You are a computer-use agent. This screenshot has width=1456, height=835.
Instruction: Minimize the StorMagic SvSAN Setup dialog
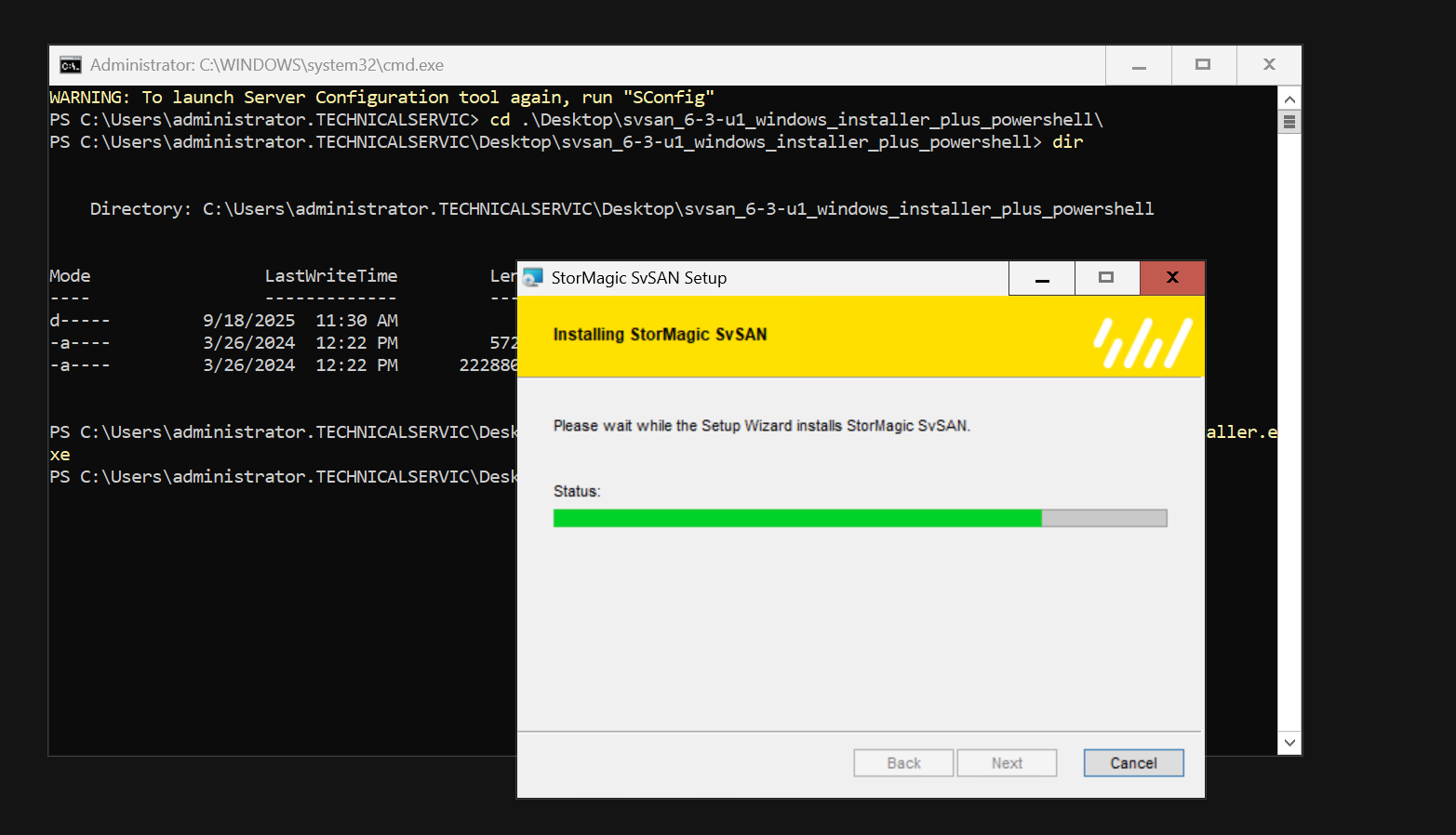pyautogui.click(x=1042, y=278)
